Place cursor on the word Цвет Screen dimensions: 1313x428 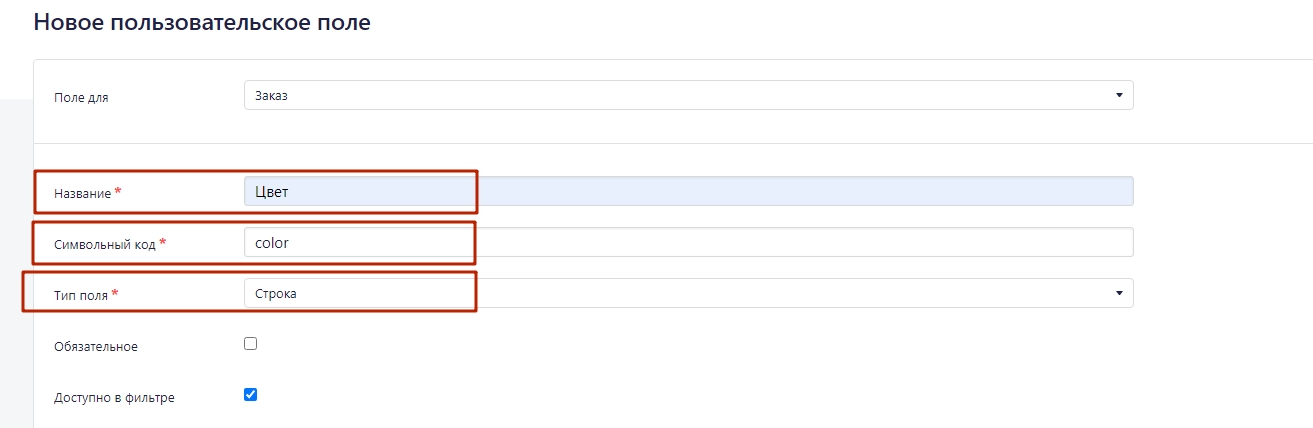point(272,192)
